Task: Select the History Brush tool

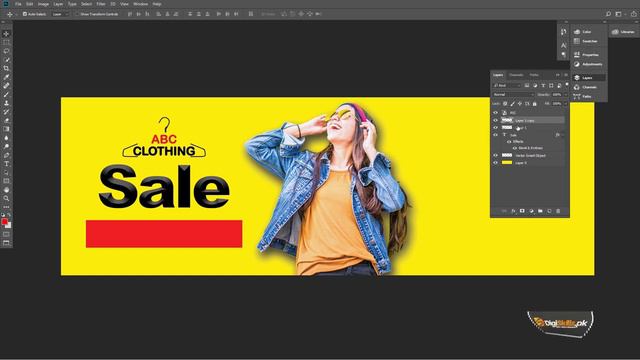Action: tap(6, 111)
